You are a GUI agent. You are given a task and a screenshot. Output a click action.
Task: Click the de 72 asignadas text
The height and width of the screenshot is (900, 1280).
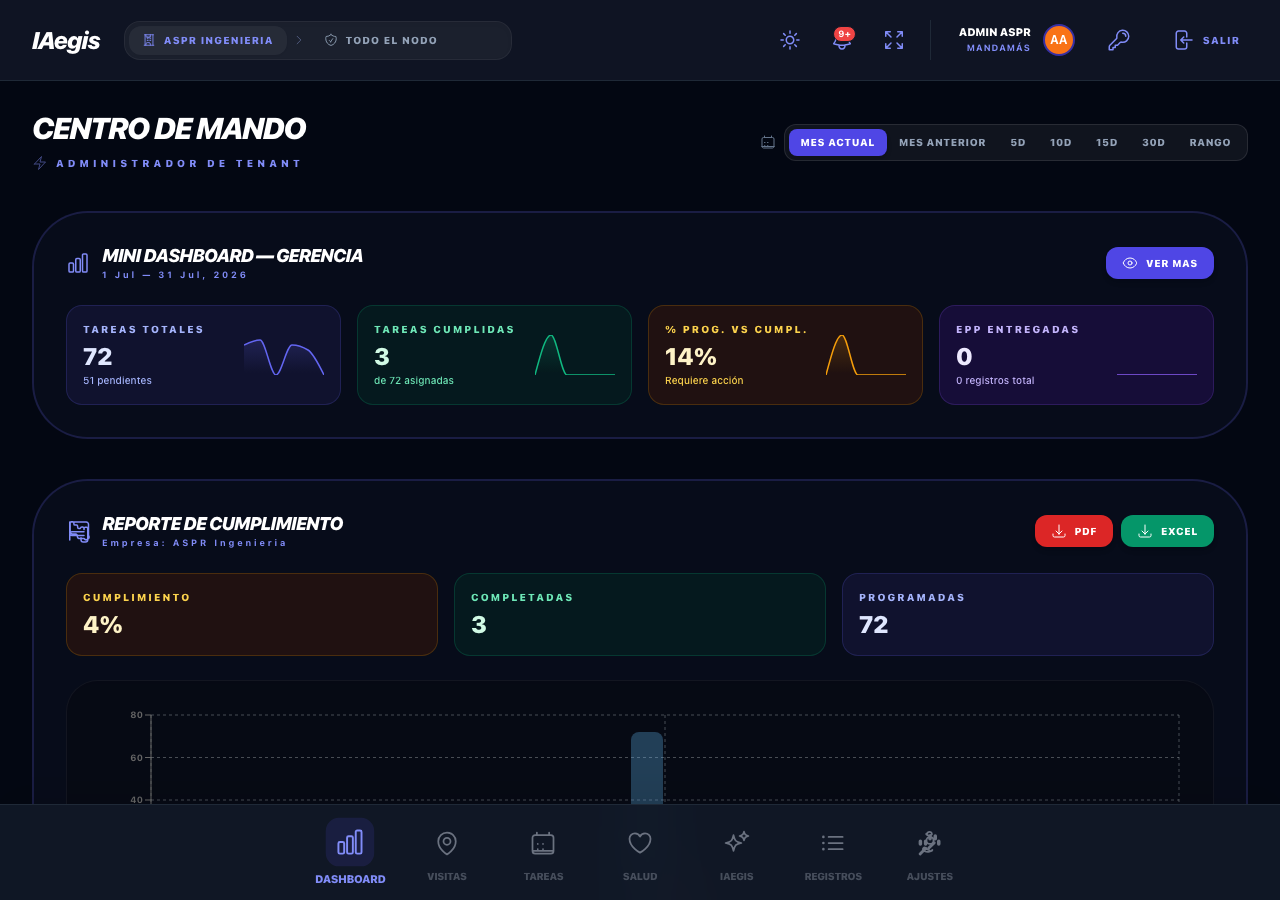pos(414,380)
